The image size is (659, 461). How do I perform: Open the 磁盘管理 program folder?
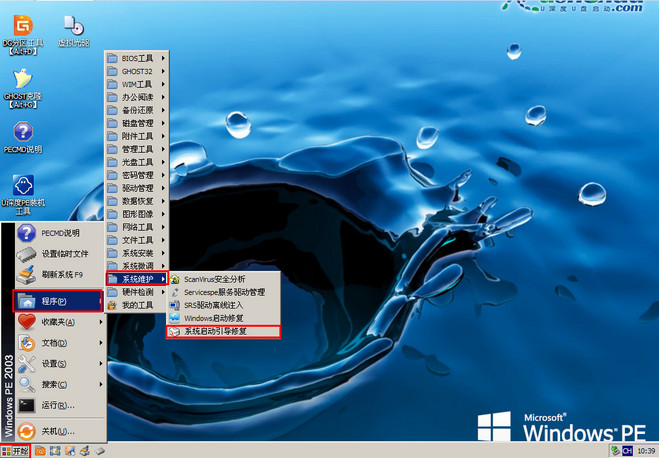[137, 123]
